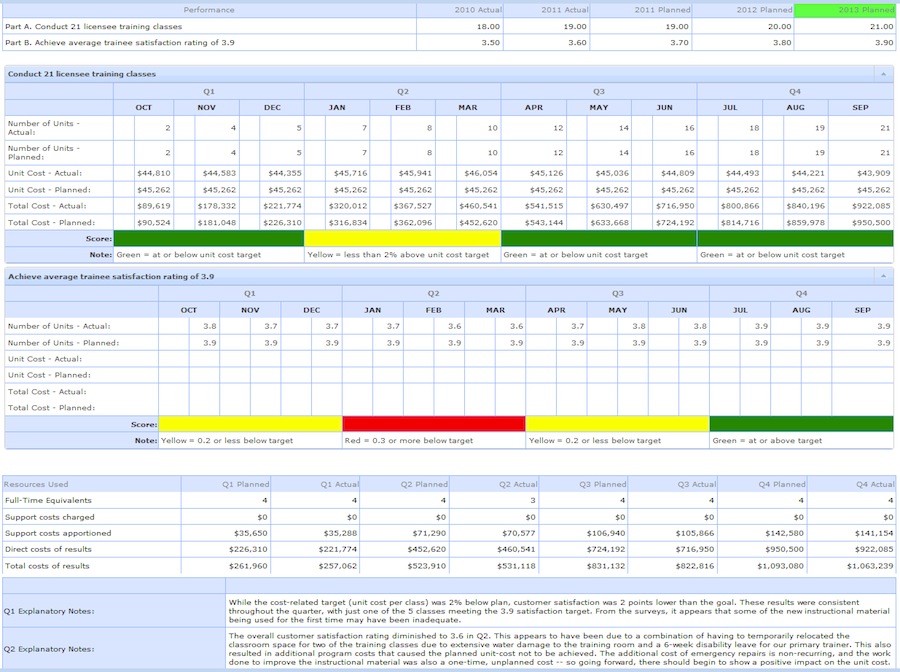This screenshot has height=672, width=900.
Task: Click Total Cost Planned OCT value $90,524
Action: click(x=154, y=222)
